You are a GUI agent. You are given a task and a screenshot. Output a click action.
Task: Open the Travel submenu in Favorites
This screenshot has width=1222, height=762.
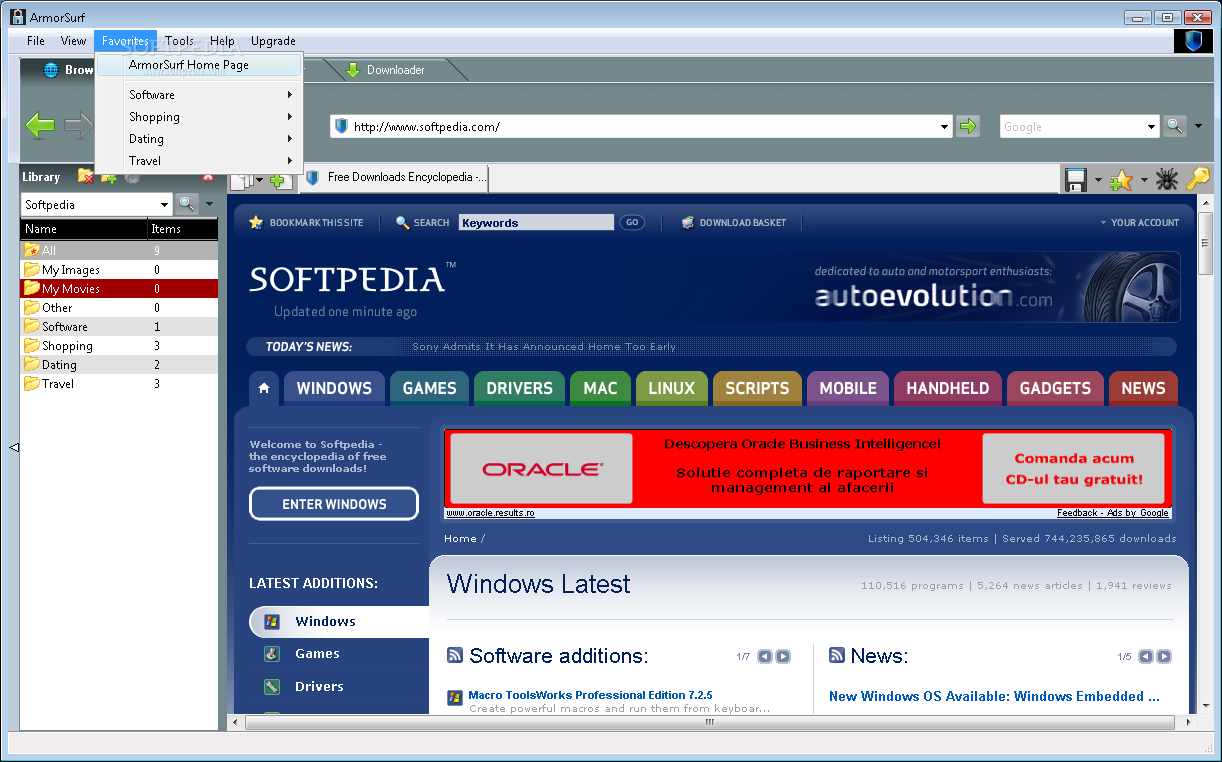[x=199, y=161]
